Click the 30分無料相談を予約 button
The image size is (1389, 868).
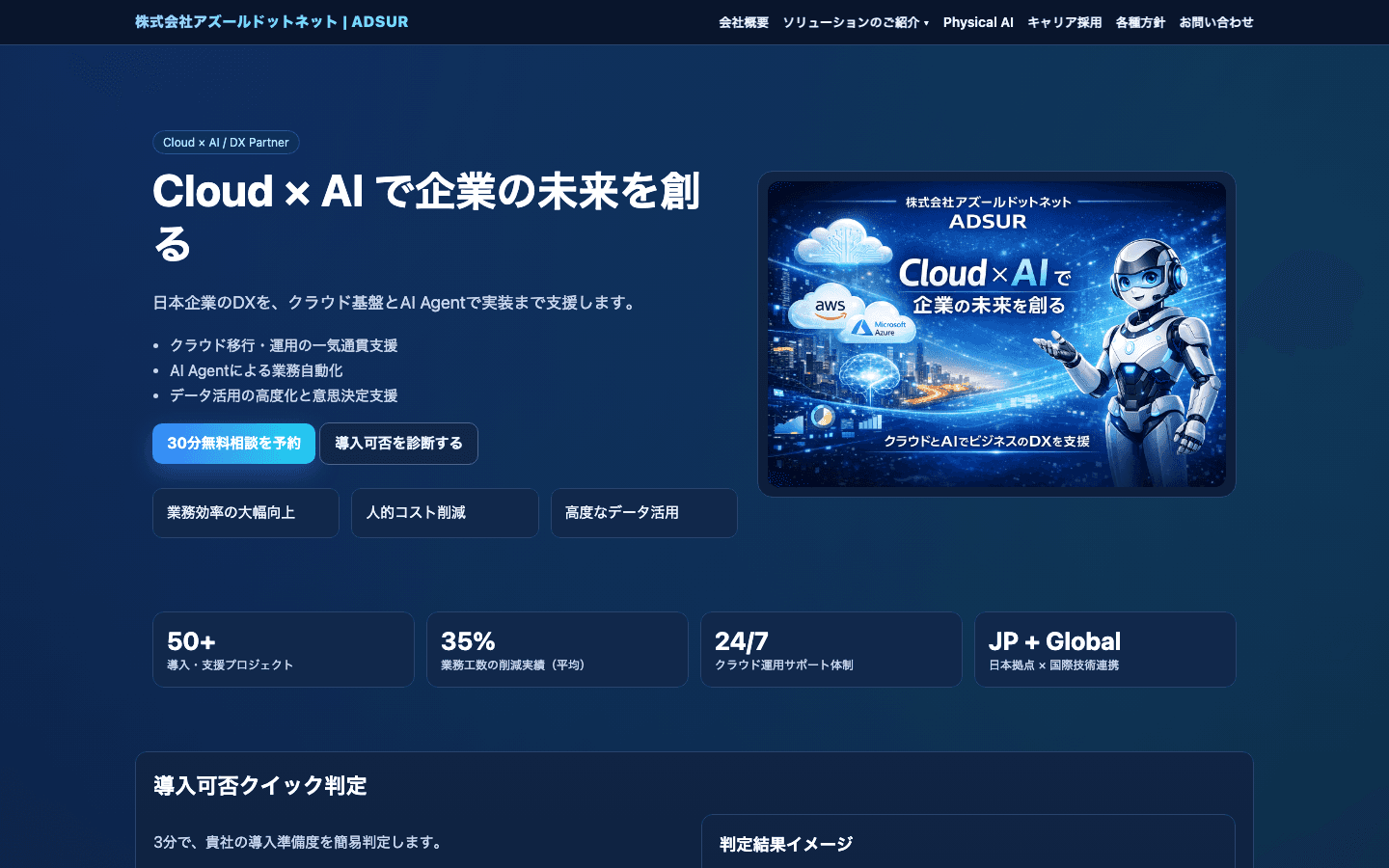click(x=233, y=444)
